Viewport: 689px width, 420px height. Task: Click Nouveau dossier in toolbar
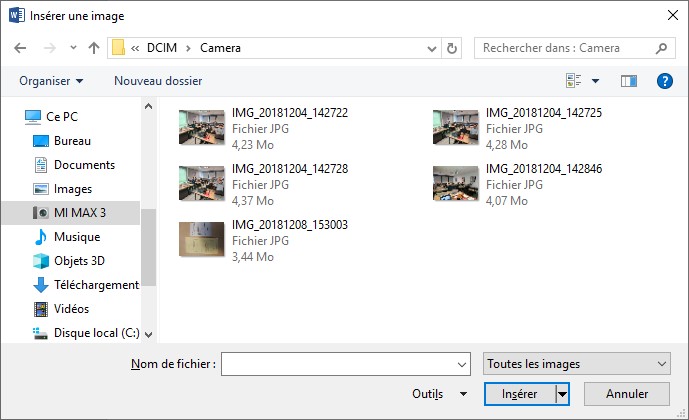158,80
